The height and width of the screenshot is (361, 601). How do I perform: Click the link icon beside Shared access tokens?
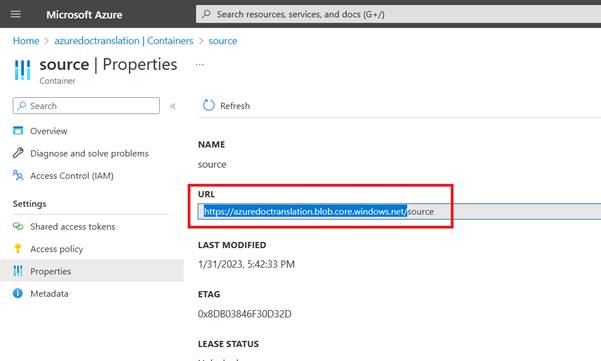pyautogui.click(x=18, y=226)
